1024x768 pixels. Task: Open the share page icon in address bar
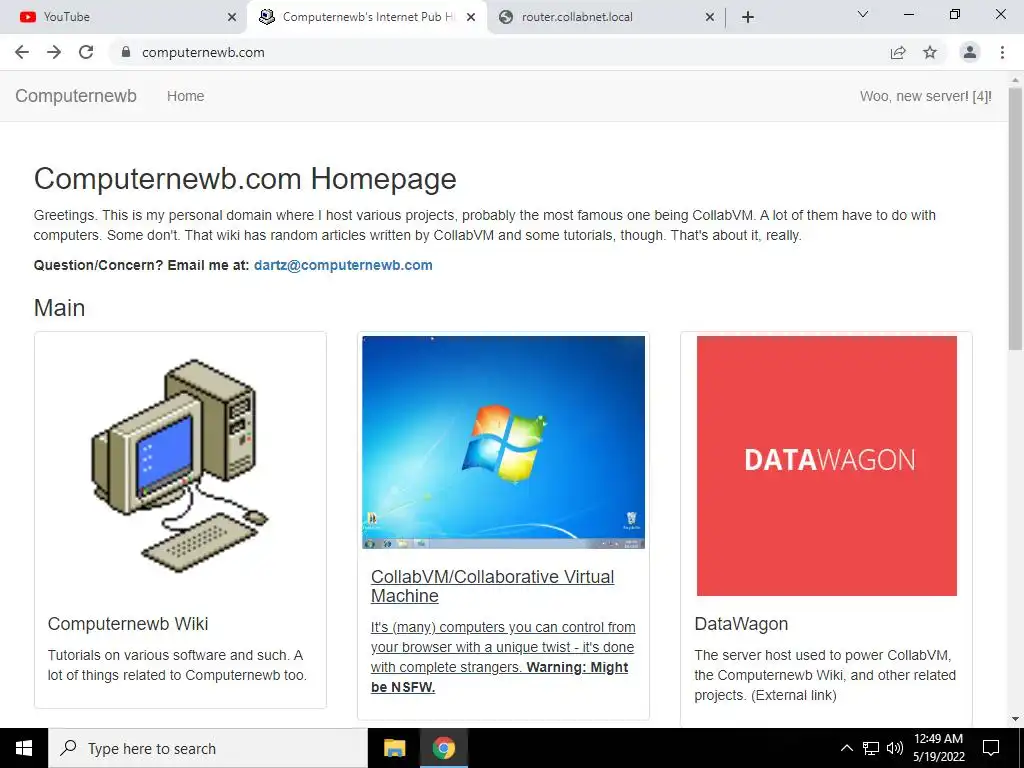[898, 52]
